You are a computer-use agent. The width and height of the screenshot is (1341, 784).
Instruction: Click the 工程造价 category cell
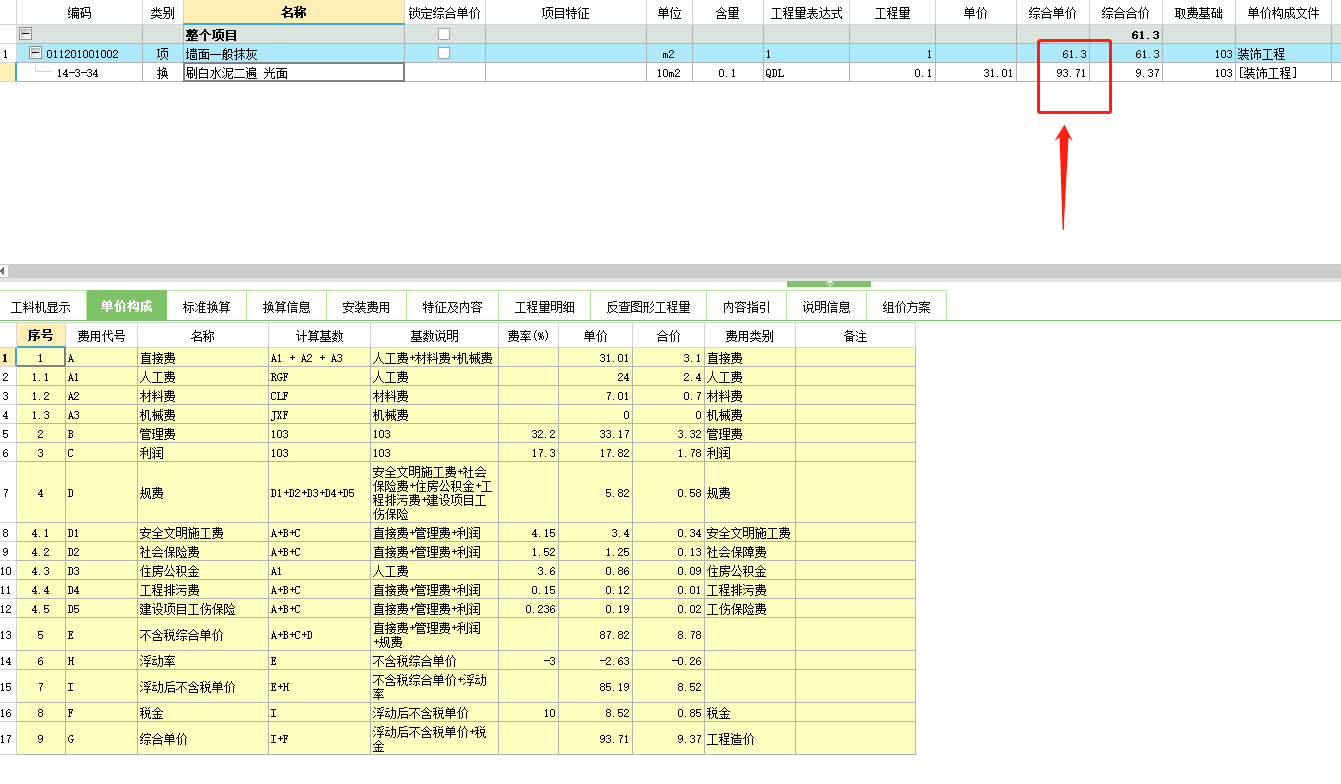click(749, 739)
